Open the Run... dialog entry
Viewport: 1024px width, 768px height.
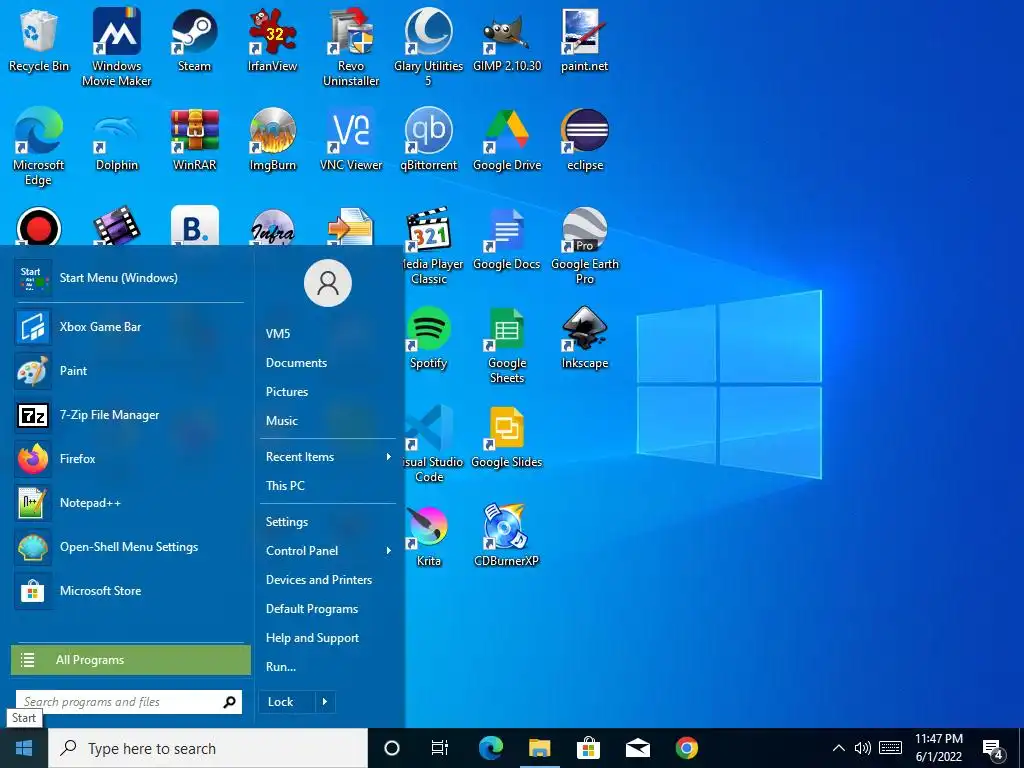coord(328,667)
